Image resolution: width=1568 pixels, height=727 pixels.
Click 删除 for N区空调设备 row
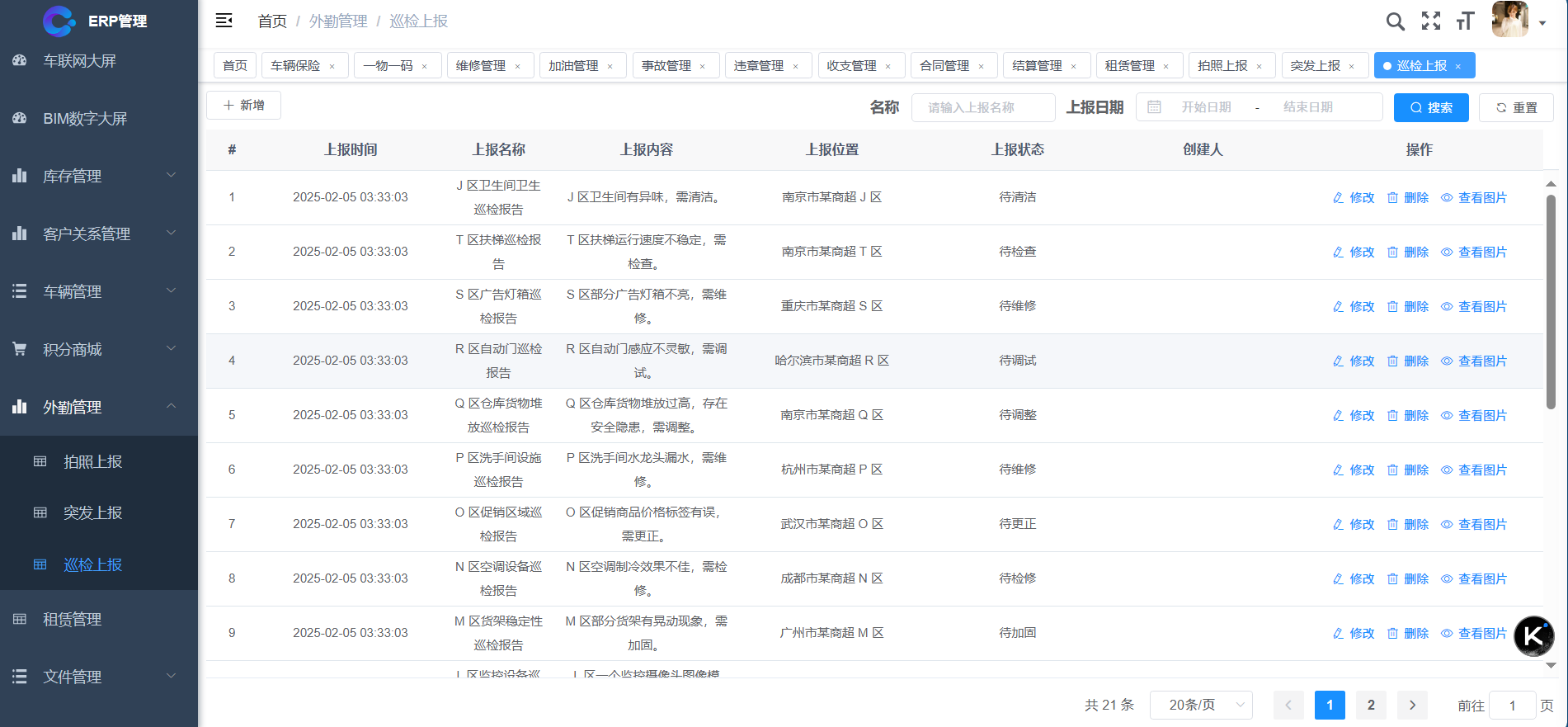[1408, 579]
